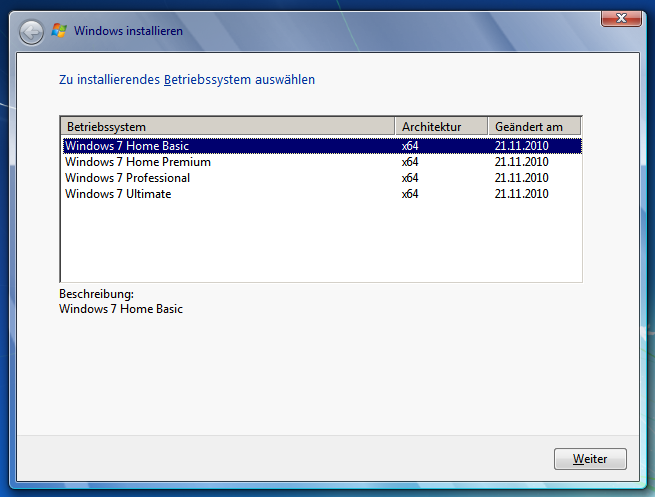Screen dimensions: 655x497
Task: Select Windows 7 Home Basic row
Action: pyautogui.click(x=322, y=146)
